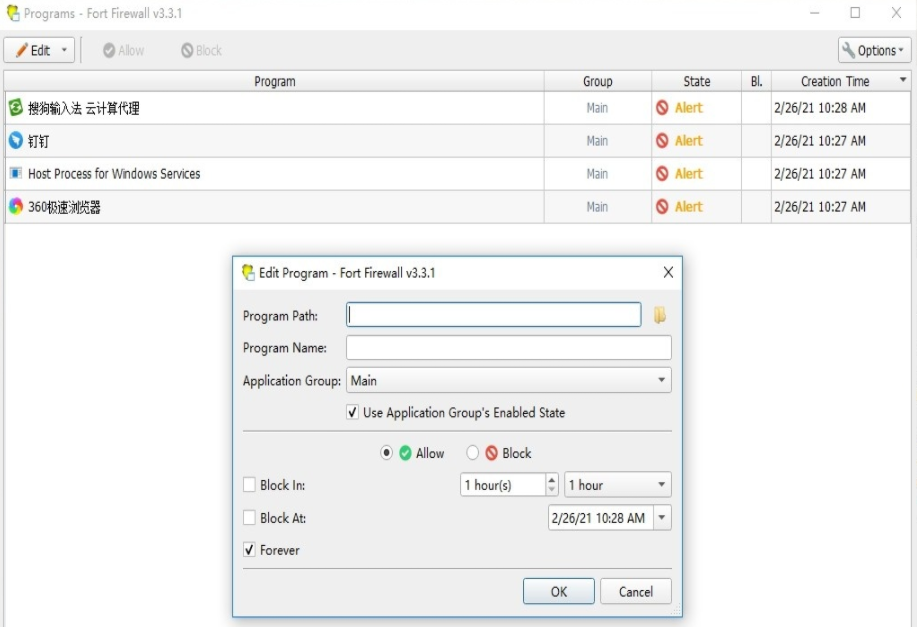Screen dimensions: 917x627
Task: Click the column menu arrow beside Creation Time
Action: coord(903,80)
